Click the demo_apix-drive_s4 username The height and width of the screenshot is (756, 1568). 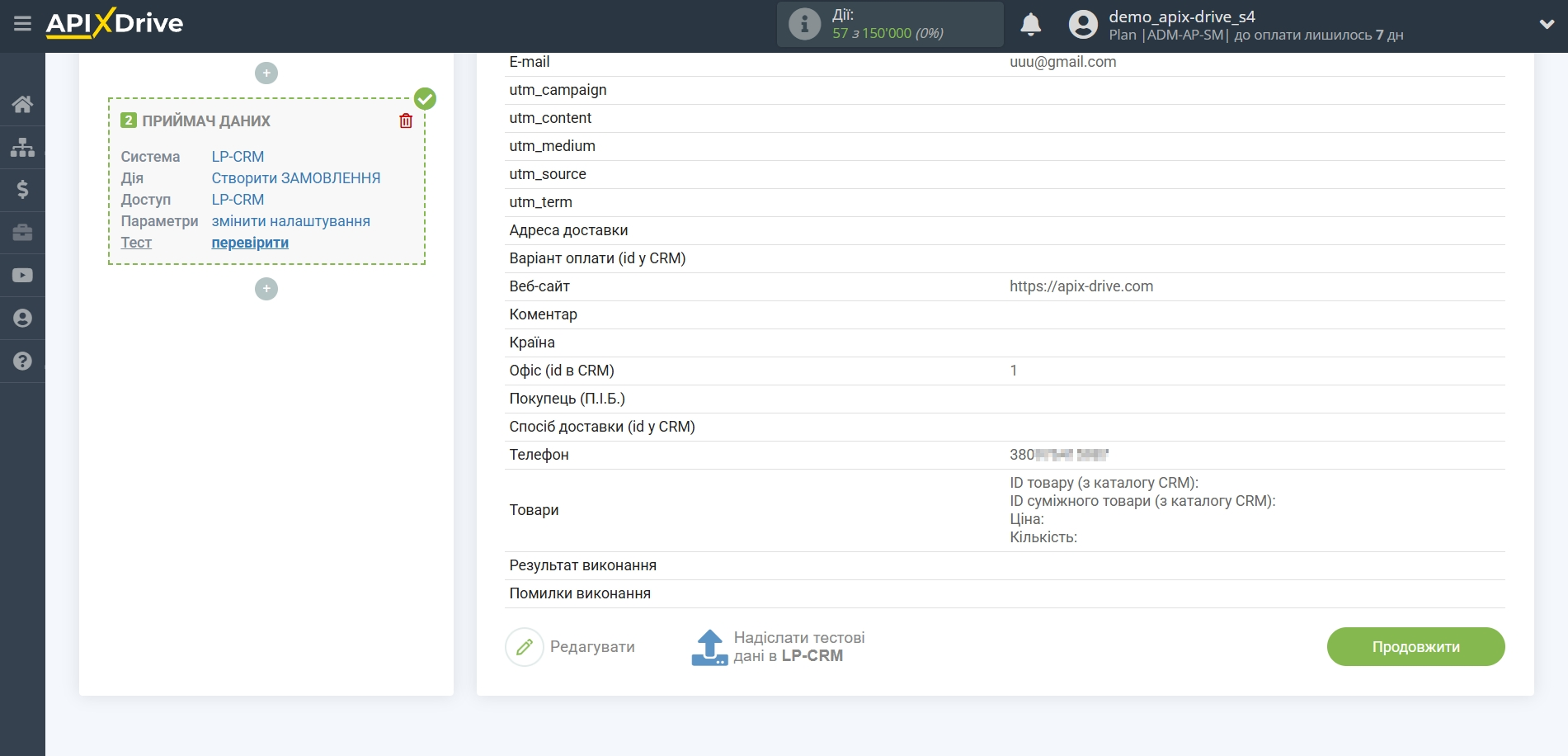1181,17
